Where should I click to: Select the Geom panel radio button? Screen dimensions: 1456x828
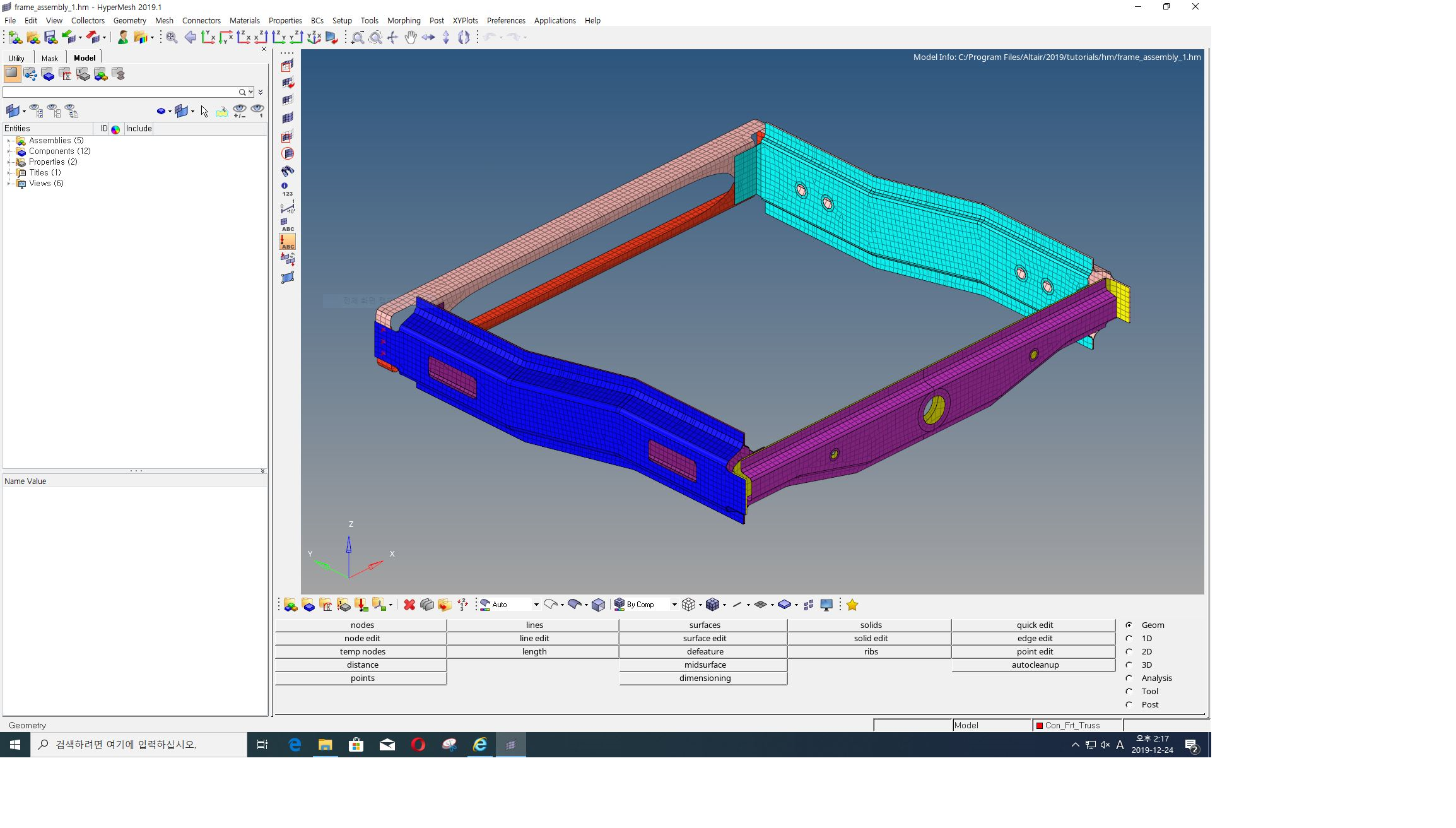point(1129,625)
